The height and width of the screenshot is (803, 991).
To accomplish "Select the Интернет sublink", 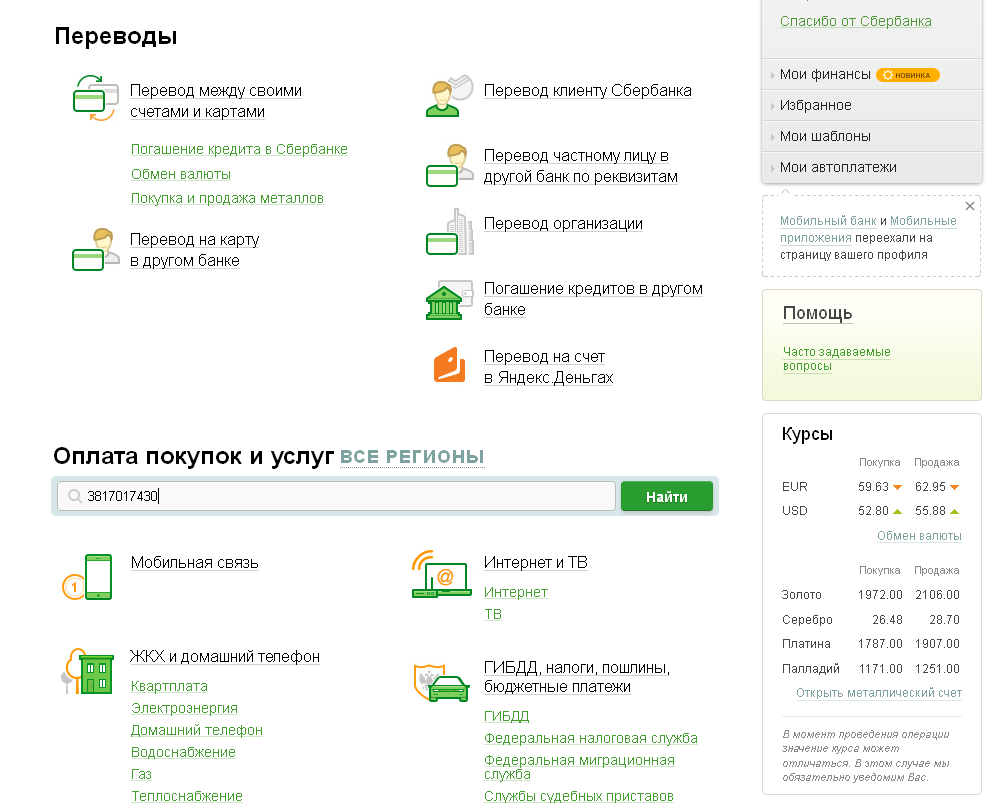I will point(516,593).
